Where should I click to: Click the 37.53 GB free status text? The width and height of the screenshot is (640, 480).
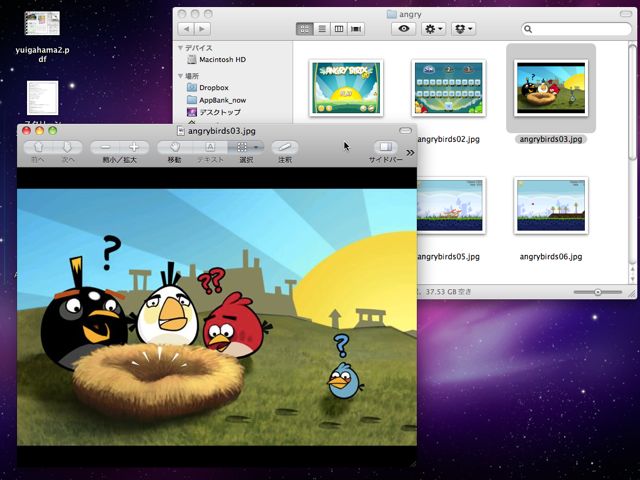coord(448,292)
